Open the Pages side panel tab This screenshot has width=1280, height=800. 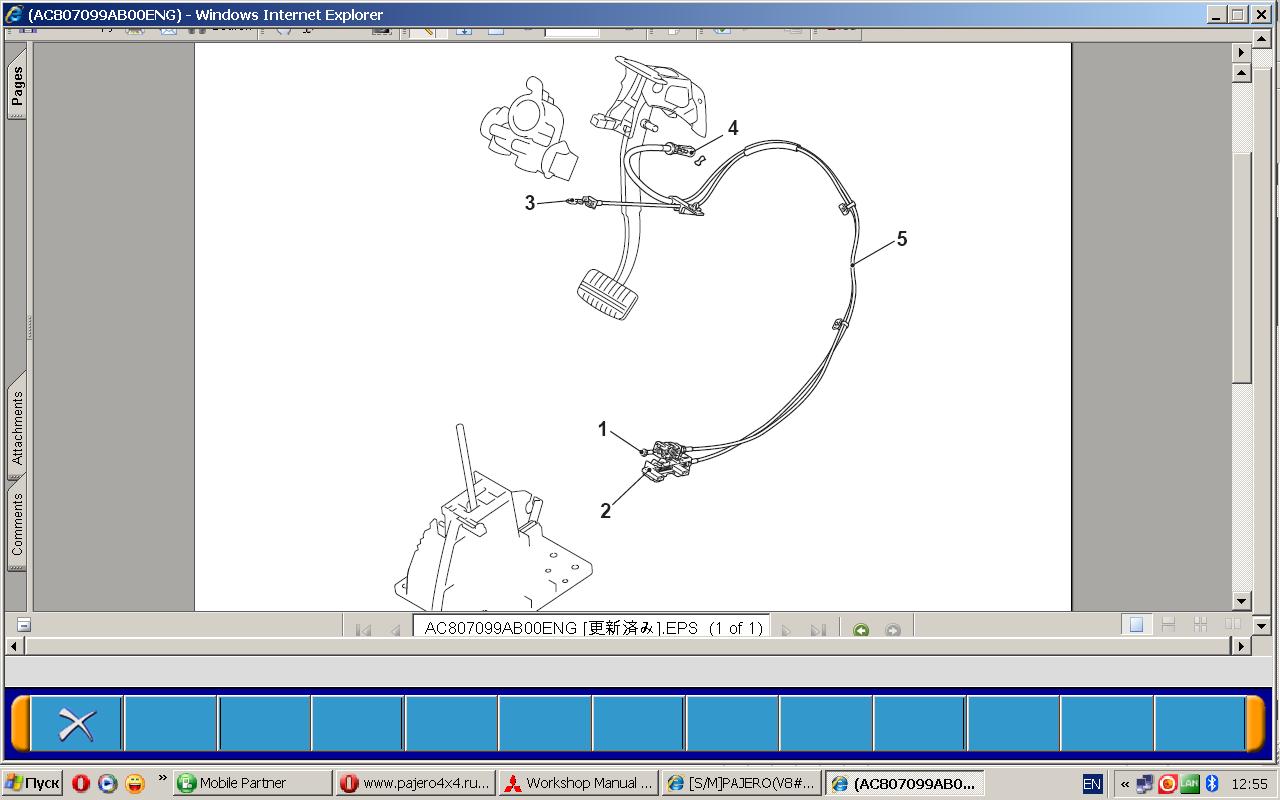coord(17,88)
